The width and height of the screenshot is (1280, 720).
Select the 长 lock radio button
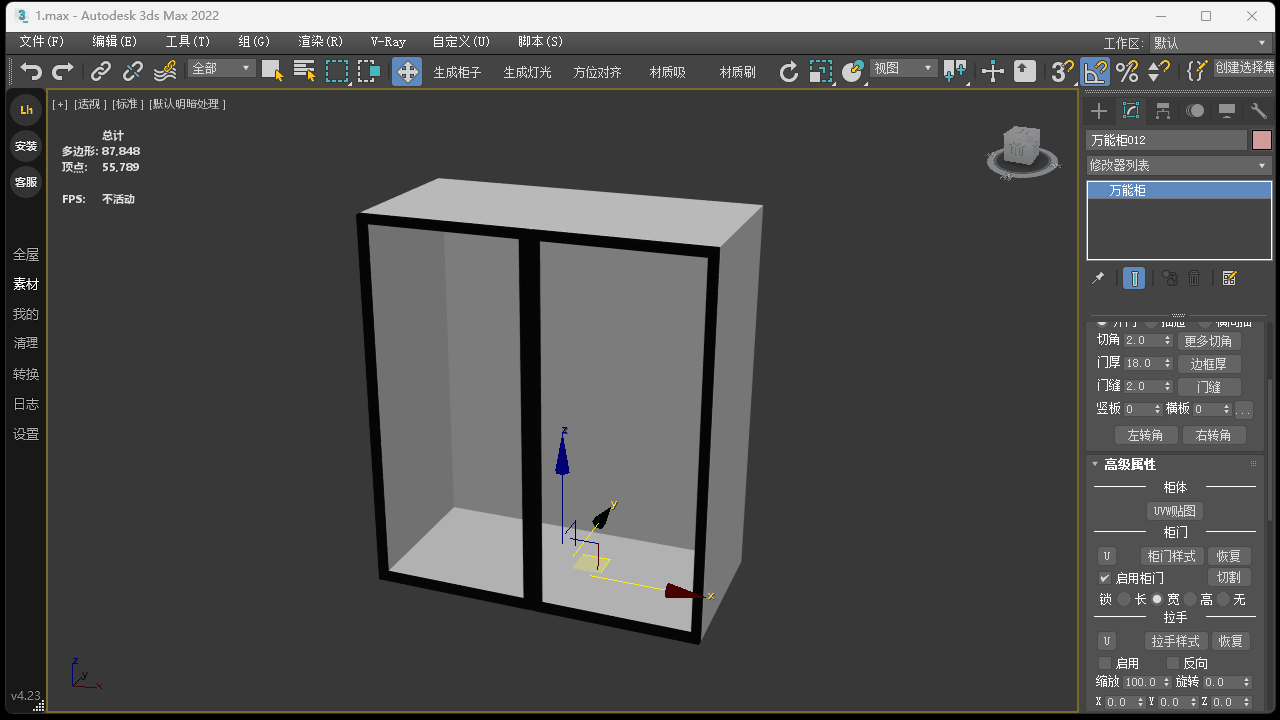click(x=1124, y=599)
